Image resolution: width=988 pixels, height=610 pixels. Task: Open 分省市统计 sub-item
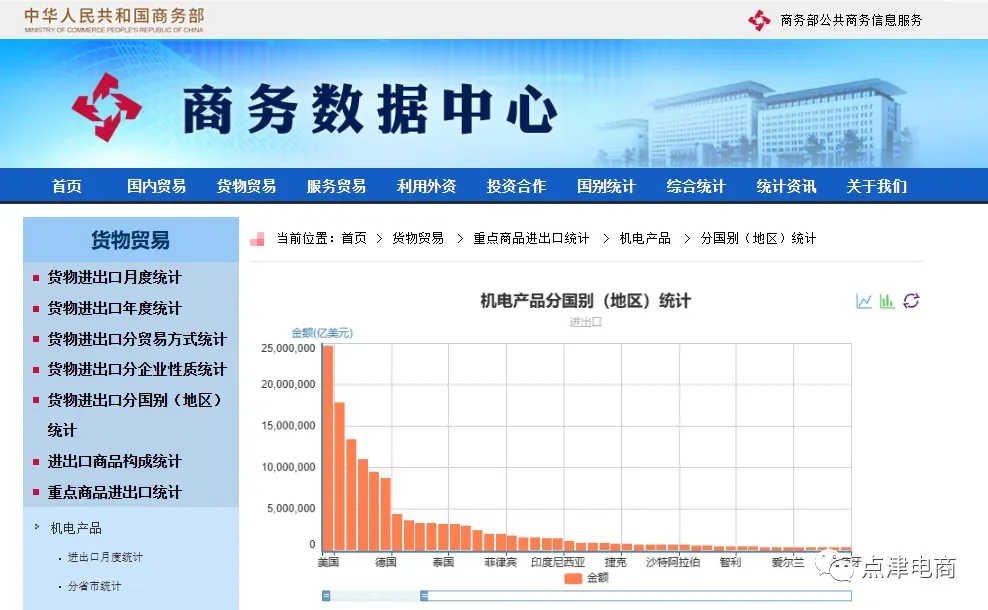(95, 586)
